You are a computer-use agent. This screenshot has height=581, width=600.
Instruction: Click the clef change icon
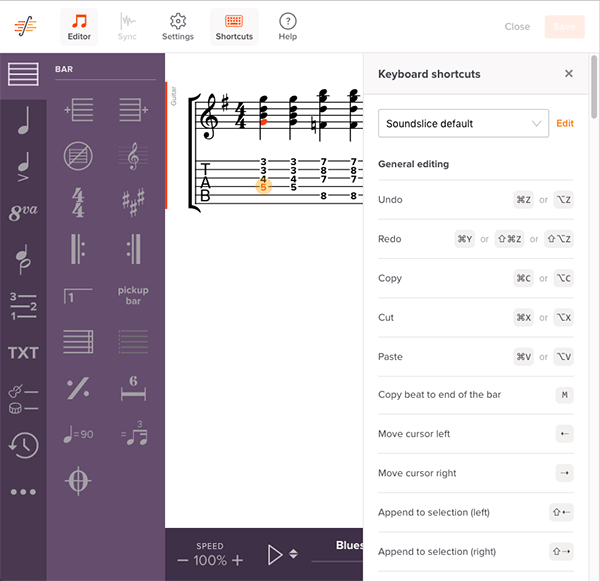[x=133, y=156]
